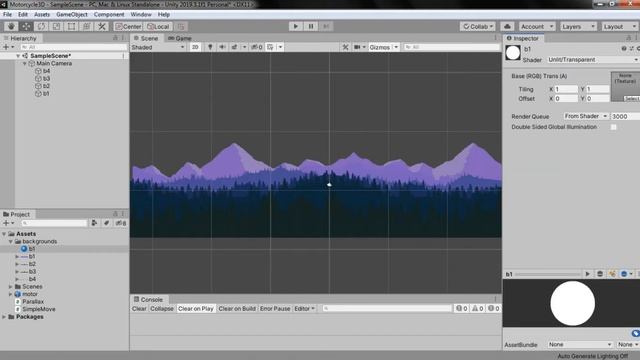Select the Parallax script asset
The width and height of the screenshot is (640, 360).
pyautogui.click(x=33, y=302)
